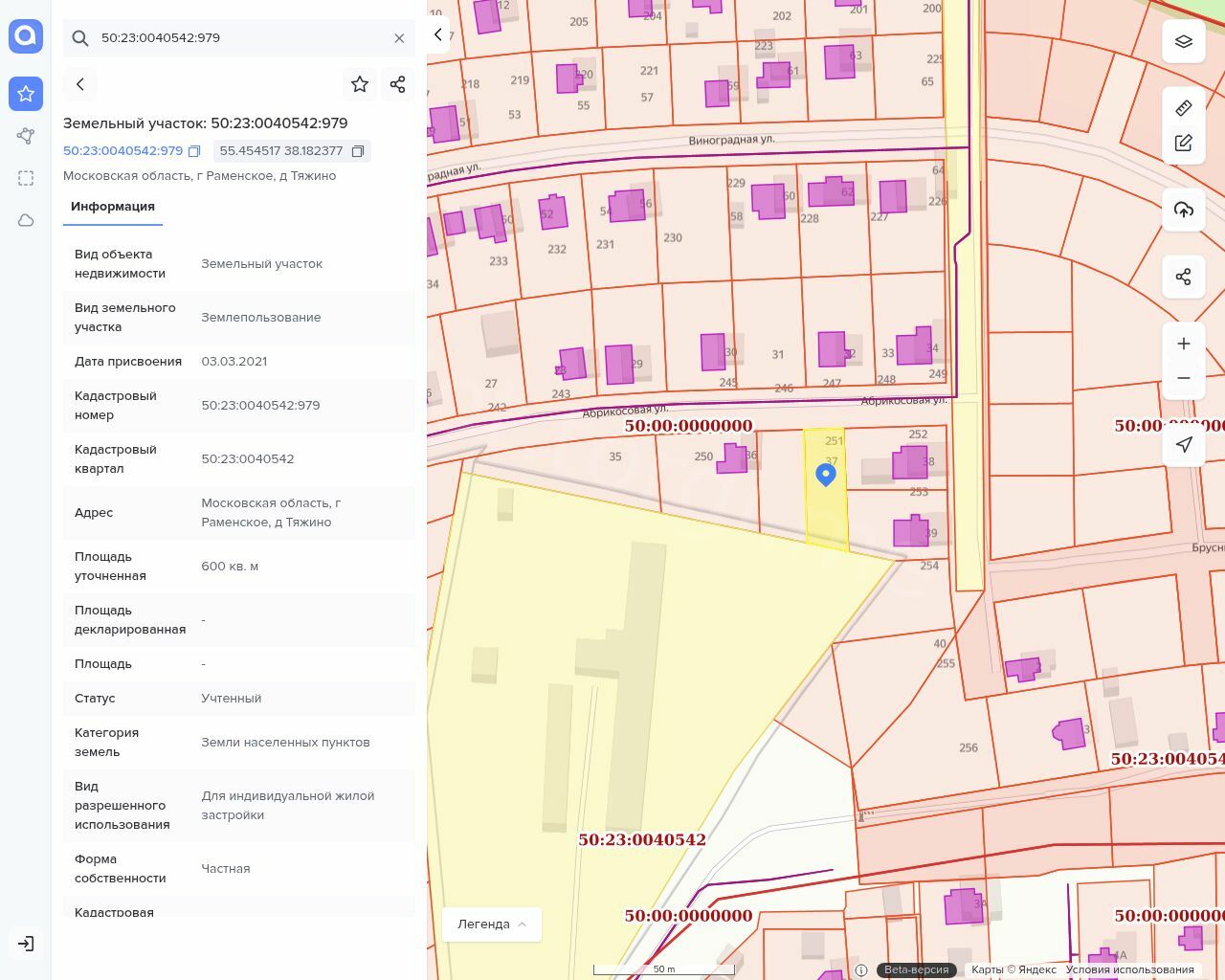This screenshot has width=1225, height=980.
Task: Add parcel to favorites with star
Action: coord(360,84)
